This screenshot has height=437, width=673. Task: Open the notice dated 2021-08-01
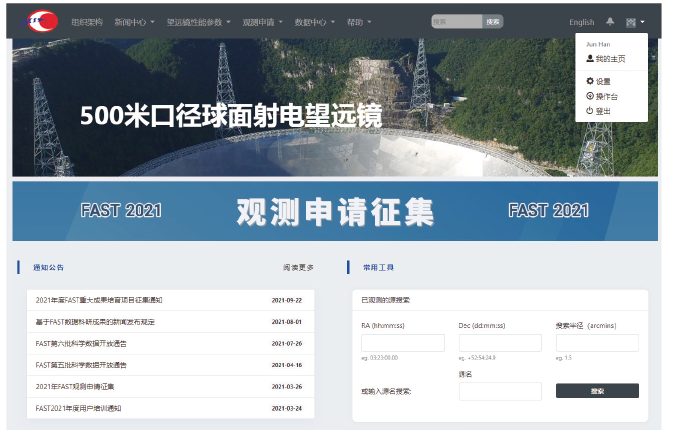(170, 322)
